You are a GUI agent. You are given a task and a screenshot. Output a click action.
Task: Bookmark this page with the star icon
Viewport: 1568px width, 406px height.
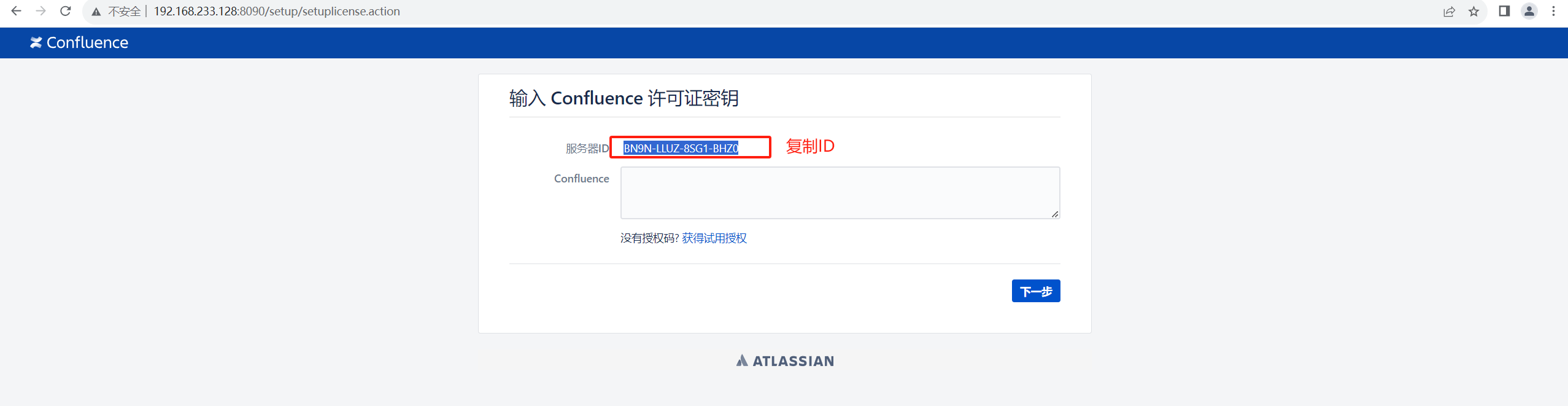tap(1473, 12)
